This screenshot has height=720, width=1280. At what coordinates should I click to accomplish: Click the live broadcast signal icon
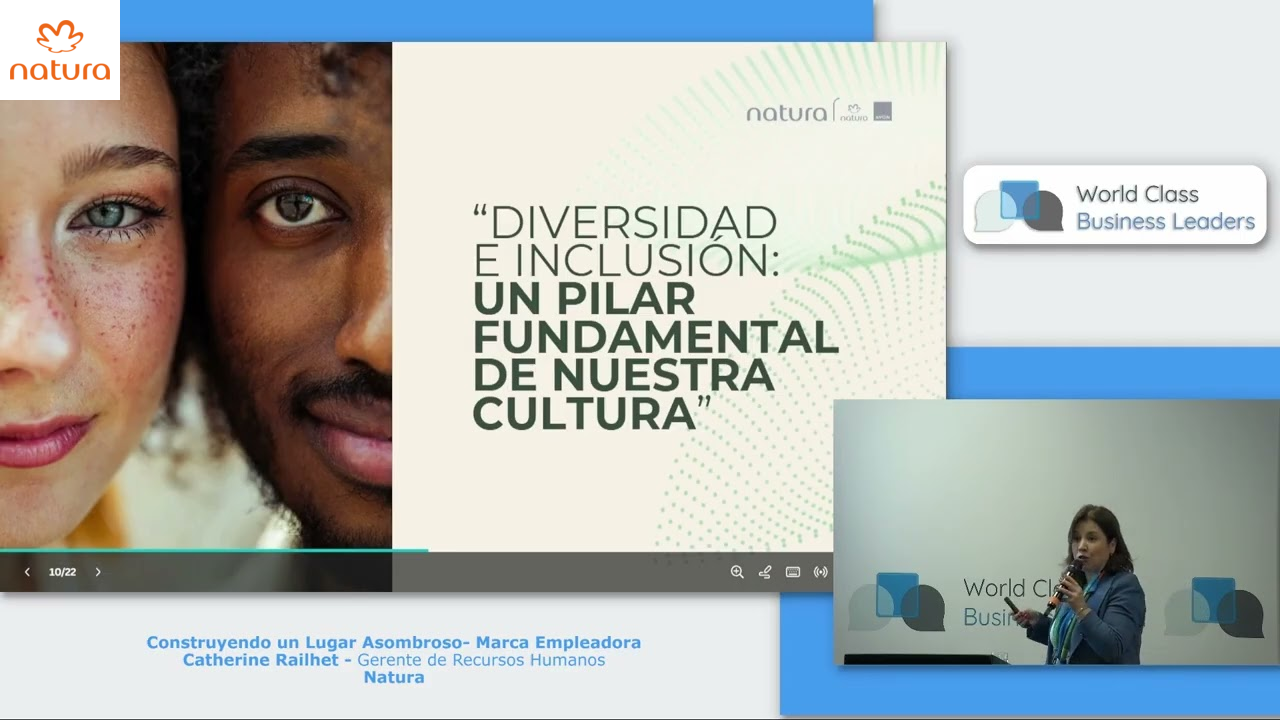(x=821, y=572)
